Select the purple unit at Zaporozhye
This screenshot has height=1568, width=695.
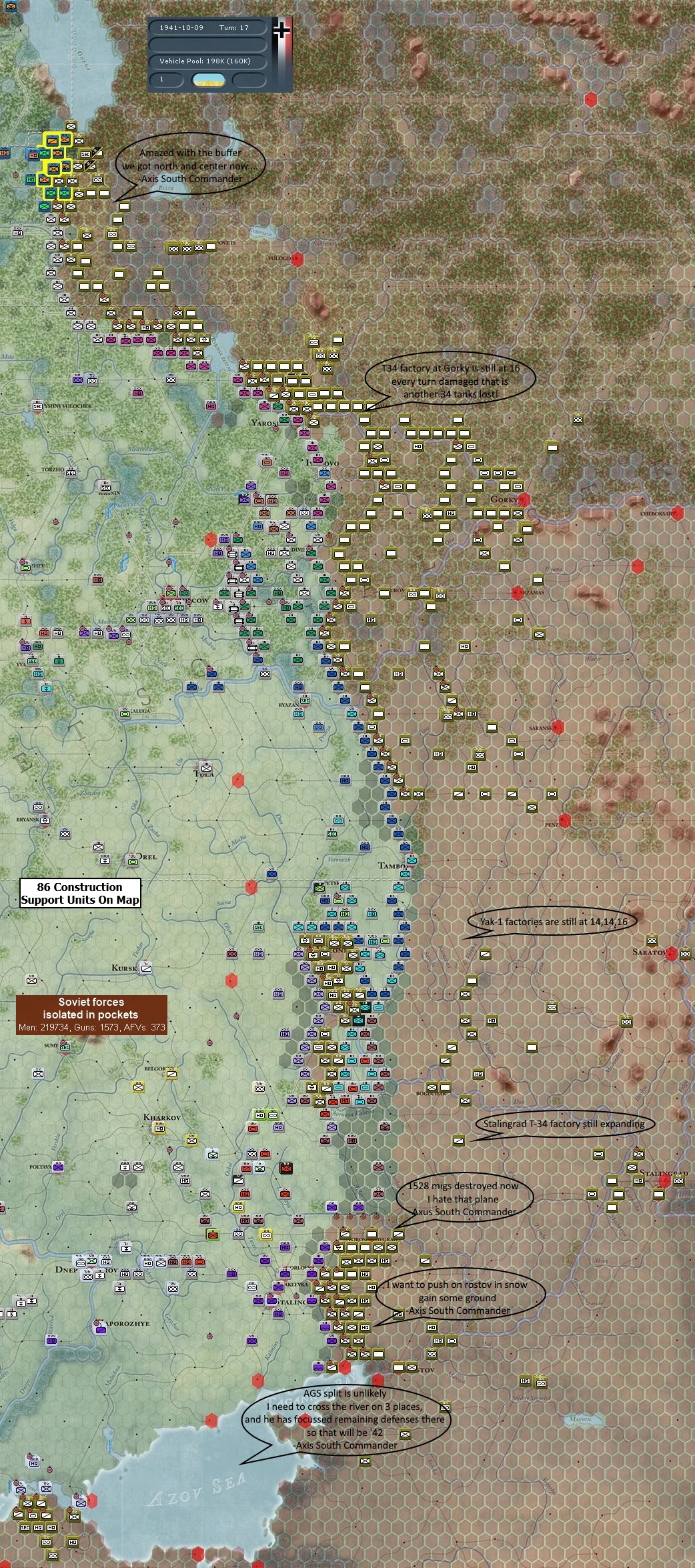pyautogui.click(x=100, y=1329)
